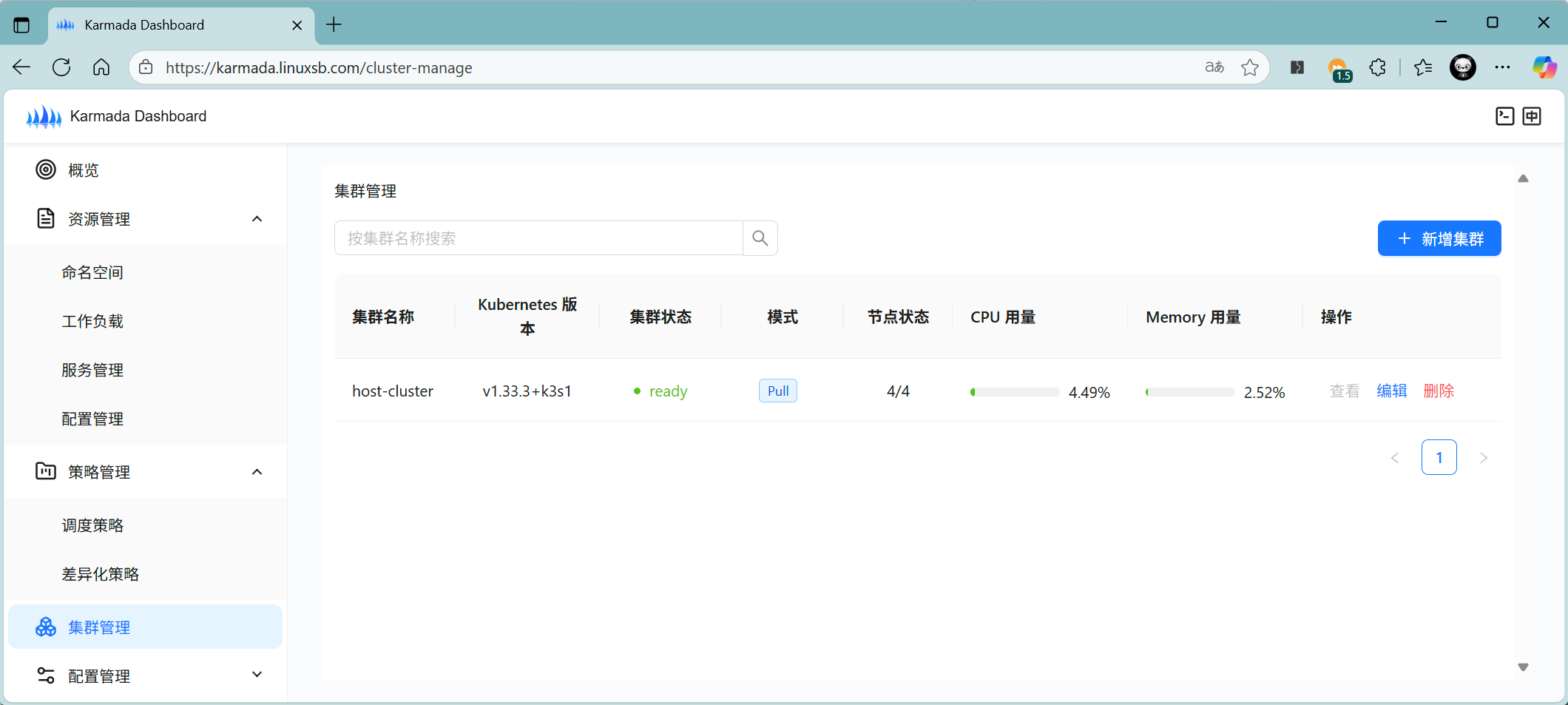Open the Karmada terminal icon
This screenshot has height=705, width=1568.
click(1504, 116)
